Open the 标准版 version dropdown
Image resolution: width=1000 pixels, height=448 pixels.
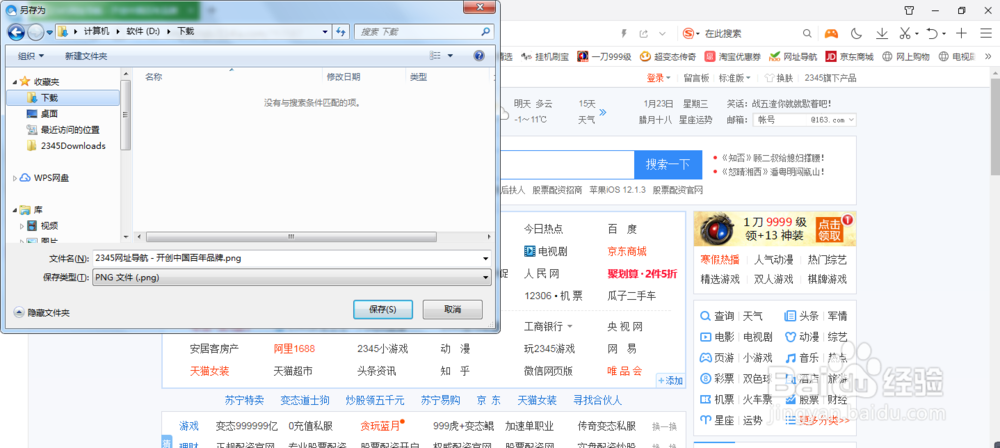(x=735, y=78)
